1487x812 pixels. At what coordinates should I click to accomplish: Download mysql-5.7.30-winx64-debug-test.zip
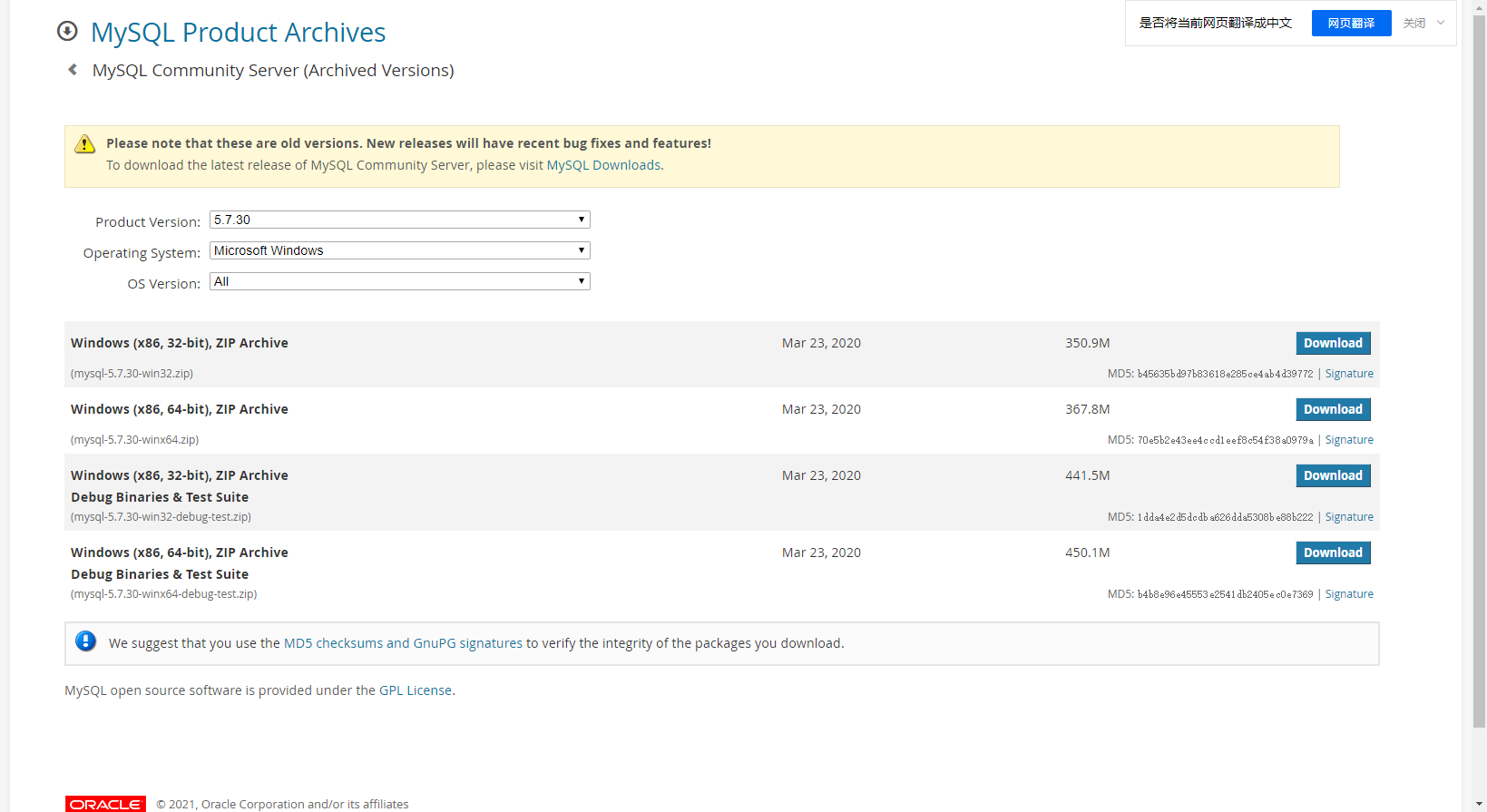[x=1333, y=553]
